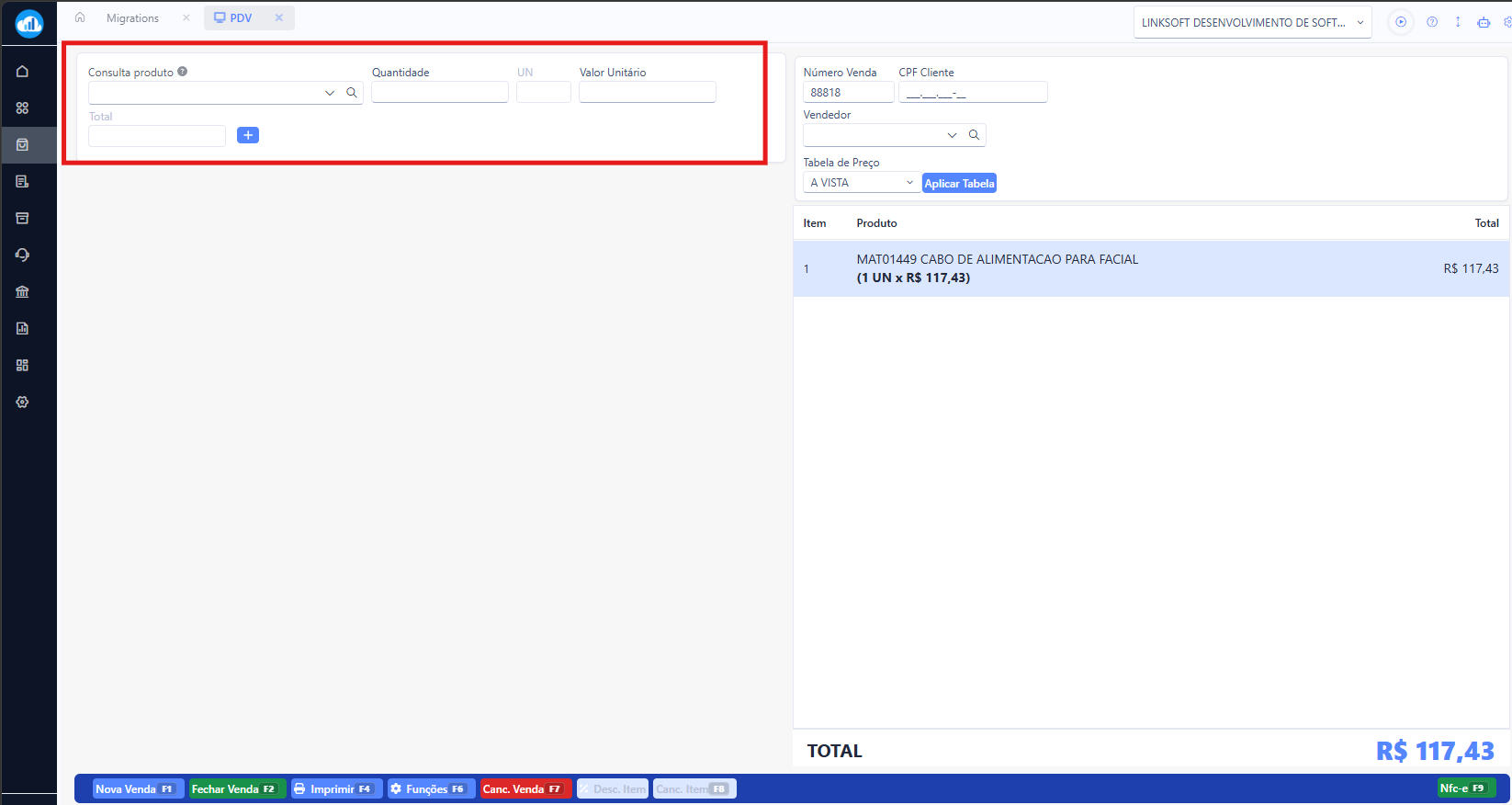Open the headset support icon in sidebar
Screen dimensions: 1512x805
pyautogui.click(x=23, y=255)
